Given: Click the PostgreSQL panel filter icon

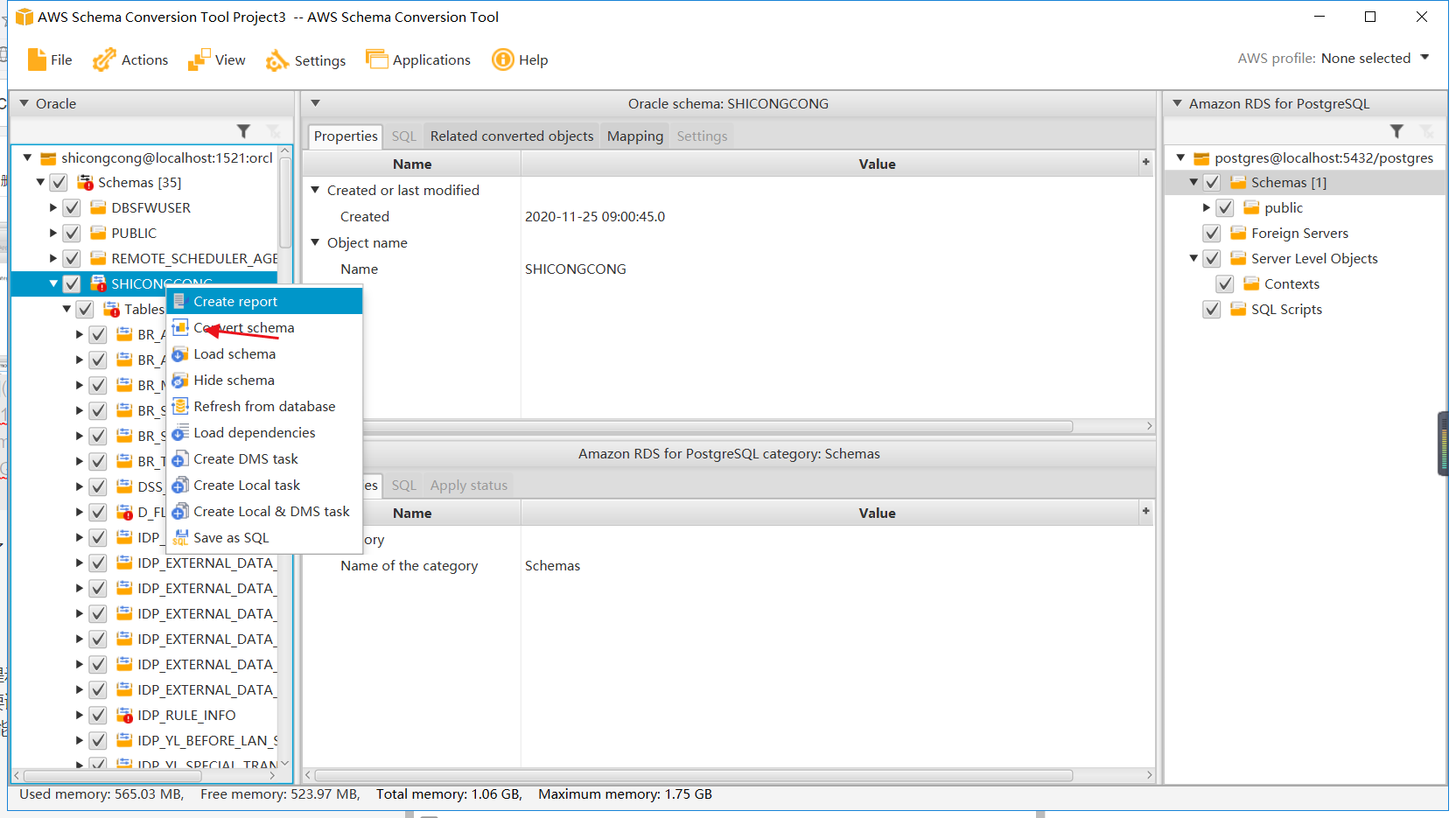Looking at the screenshot, I should tap(1396, 131).
